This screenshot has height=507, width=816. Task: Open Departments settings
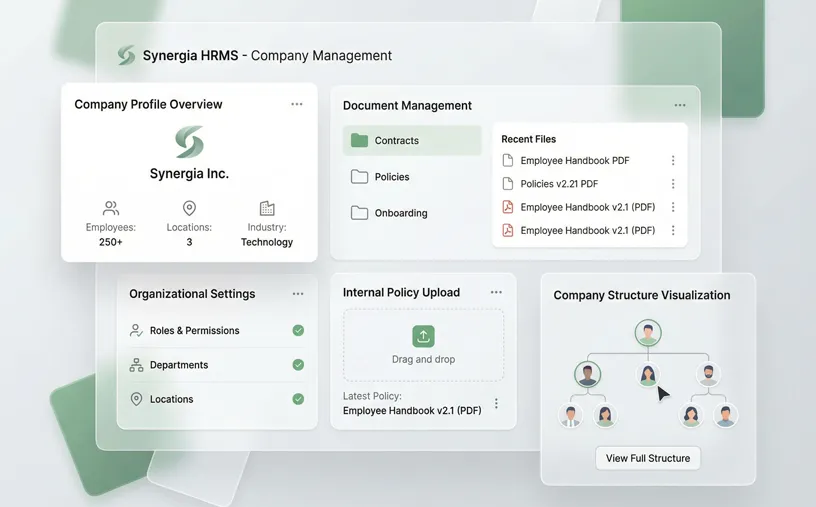pyautogui.click(x=217, y=365)
